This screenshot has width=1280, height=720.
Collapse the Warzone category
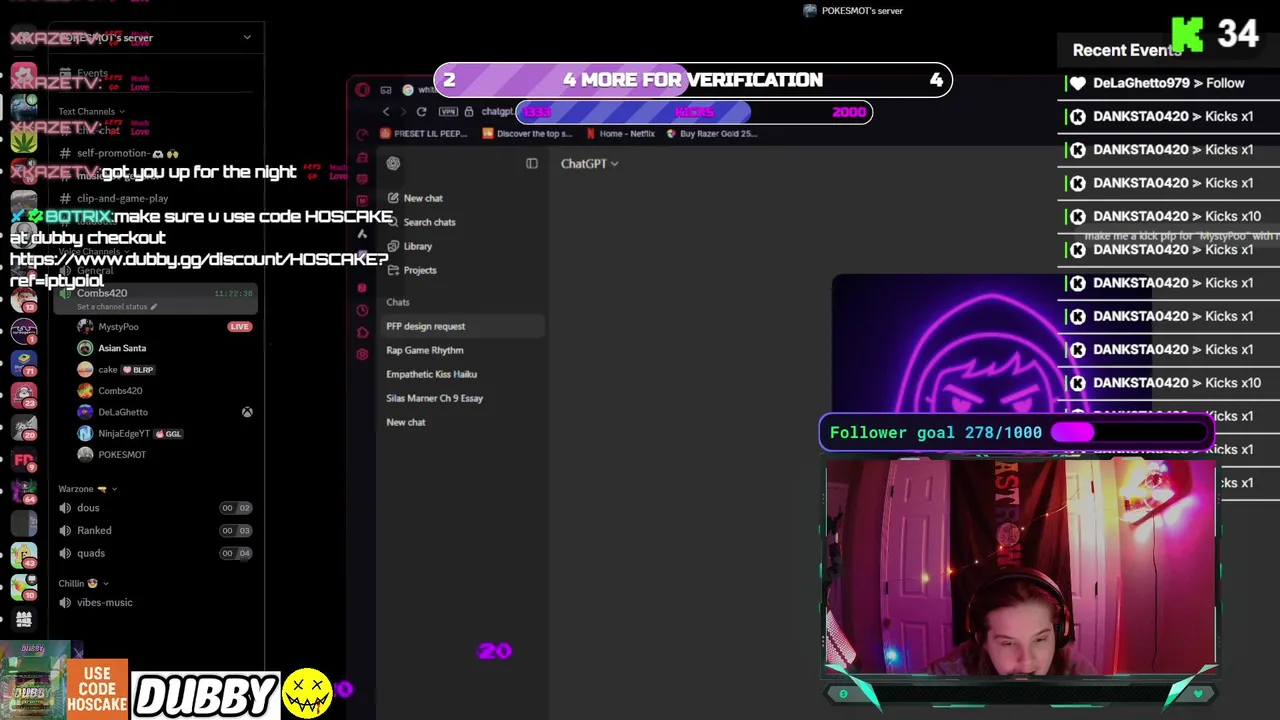pyautogui.click(x=88, y=489)
